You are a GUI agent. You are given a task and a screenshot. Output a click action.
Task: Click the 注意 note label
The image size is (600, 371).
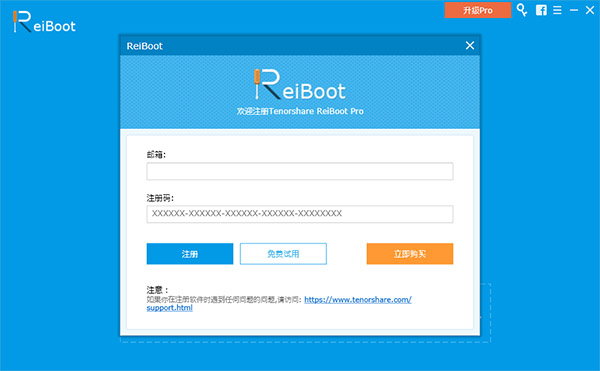[157, 290]
